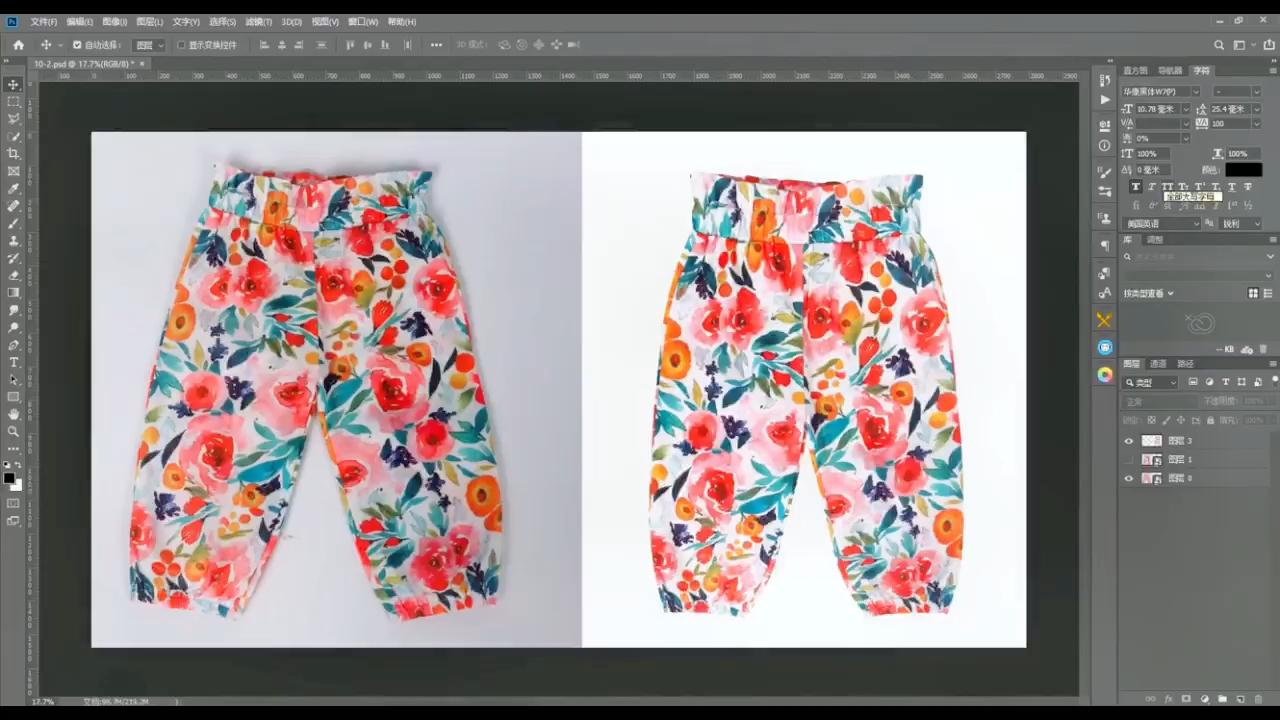Select the Eyedropper tool
Image resolution: width=1280 pixels, height=720 pixels.
click(x=13, y=188)
